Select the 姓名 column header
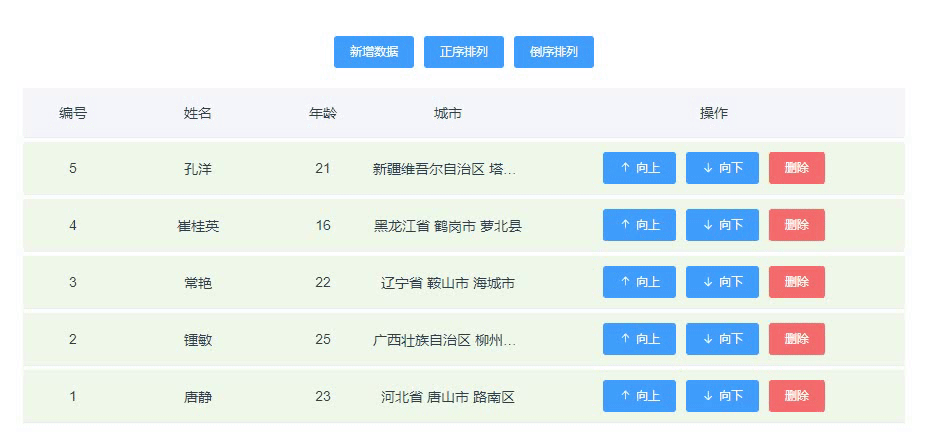This screenshot has width=928, height=448. (x=198, y=113)
